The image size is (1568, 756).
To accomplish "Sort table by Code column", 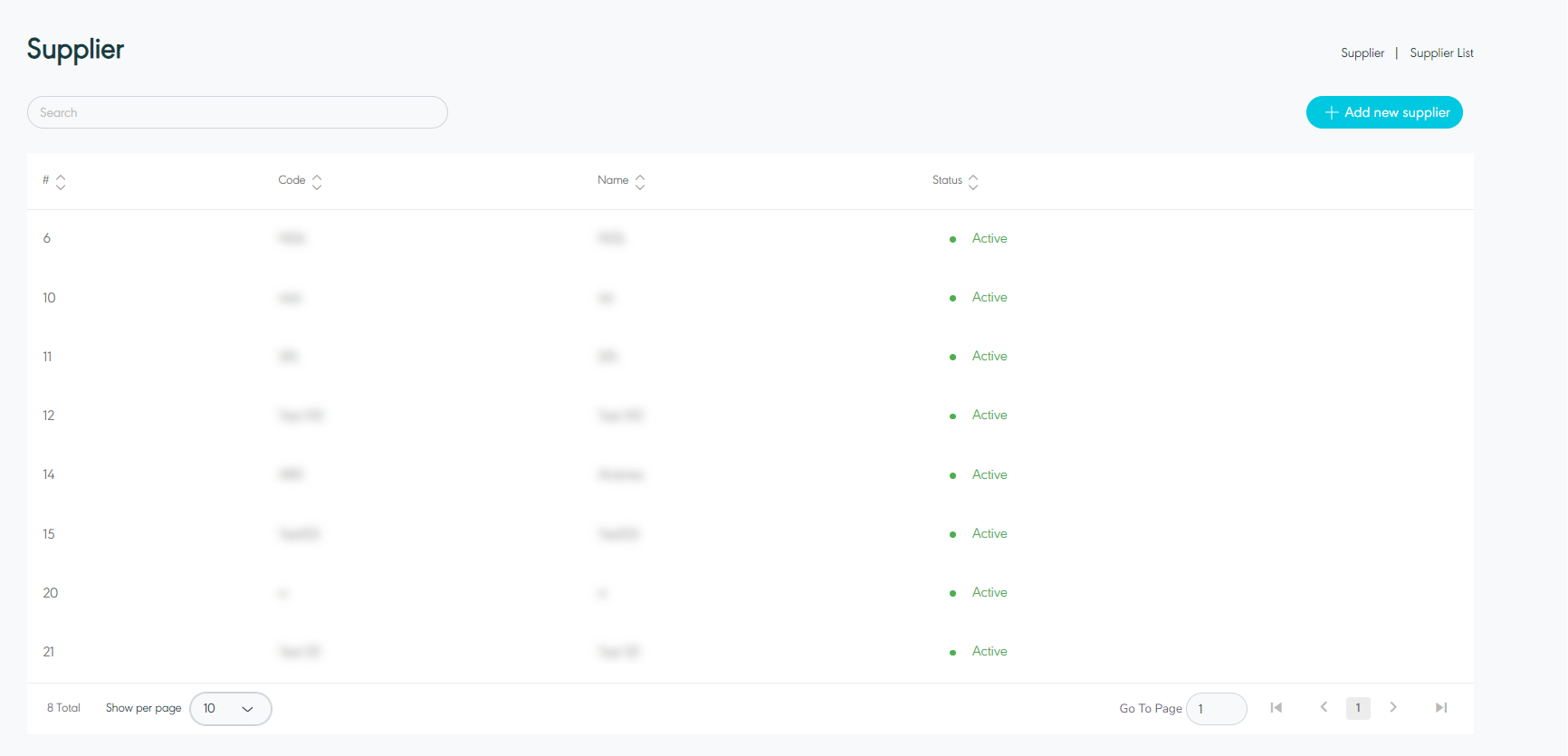I will click(317, 182).
